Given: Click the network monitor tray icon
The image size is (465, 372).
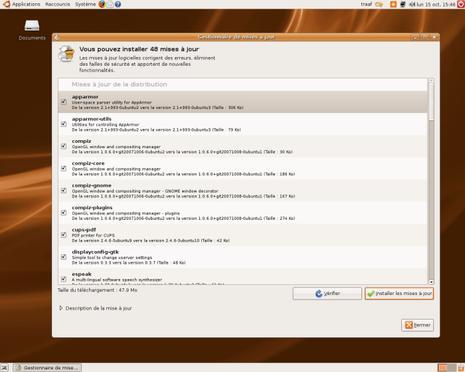Looking at the screenshot, I should point(403,4).
